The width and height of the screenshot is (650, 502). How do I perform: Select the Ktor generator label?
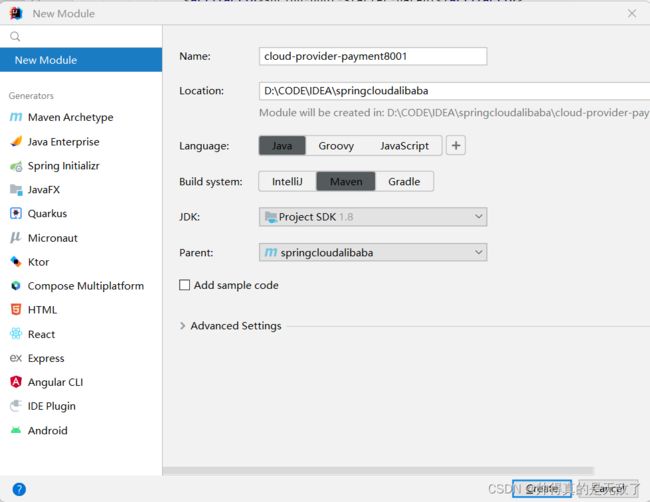coord(38,262)
